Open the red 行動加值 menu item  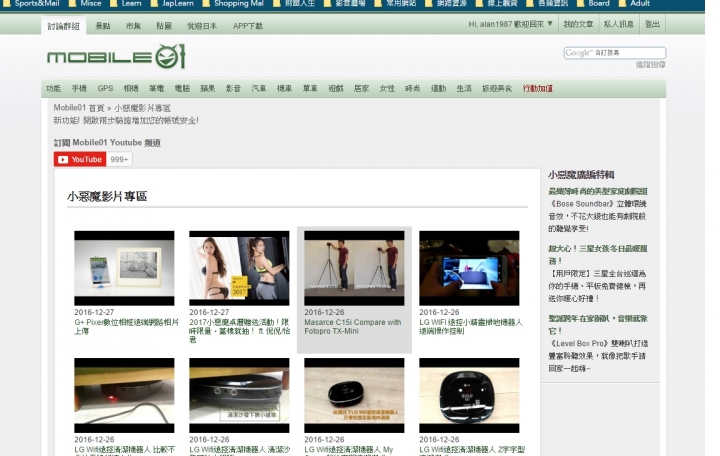click(538, 88)
